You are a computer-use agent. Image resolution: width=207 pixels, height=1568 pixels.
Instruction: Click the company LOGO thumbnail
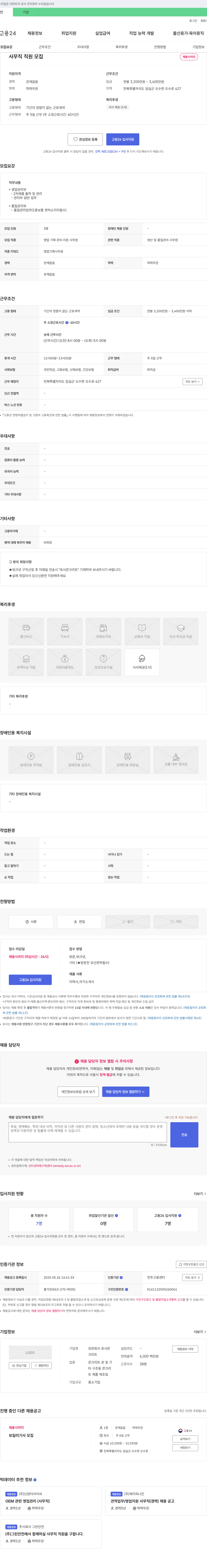[x=30, y=1353]
